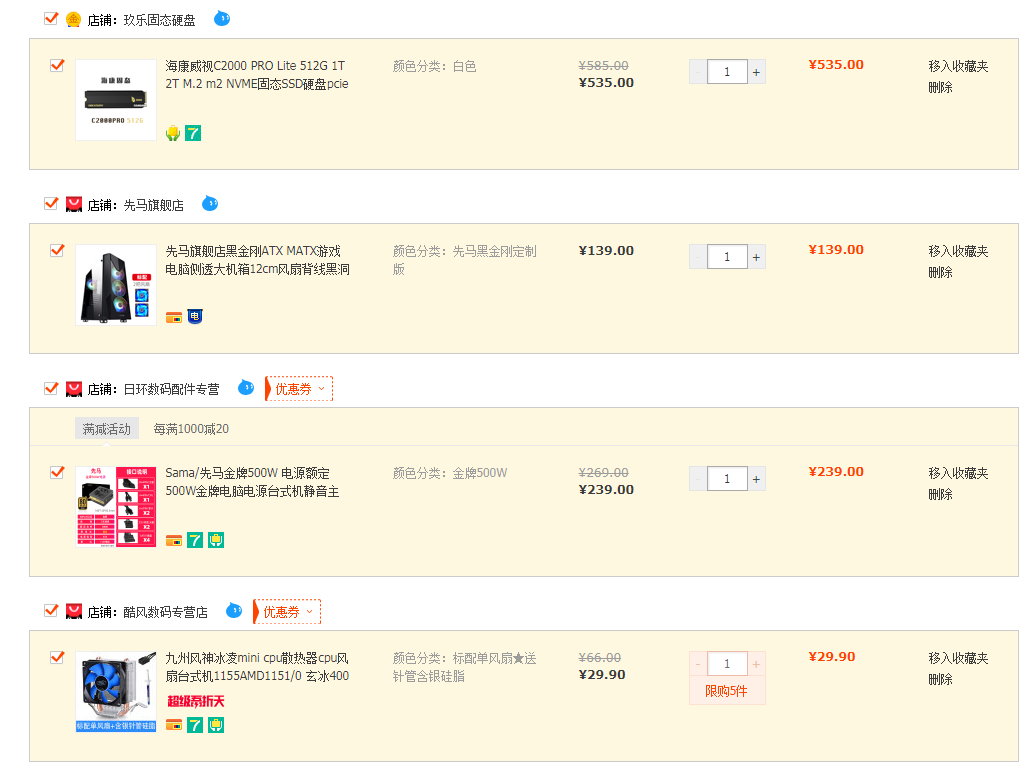Move 海康威视 SSD to favorites (移入收藏夹)

pyautogui.click(x=958, y=66)
